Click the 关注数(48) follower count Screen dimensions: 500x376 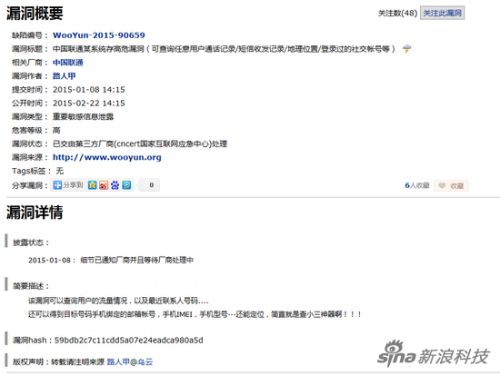coord(398,13)
